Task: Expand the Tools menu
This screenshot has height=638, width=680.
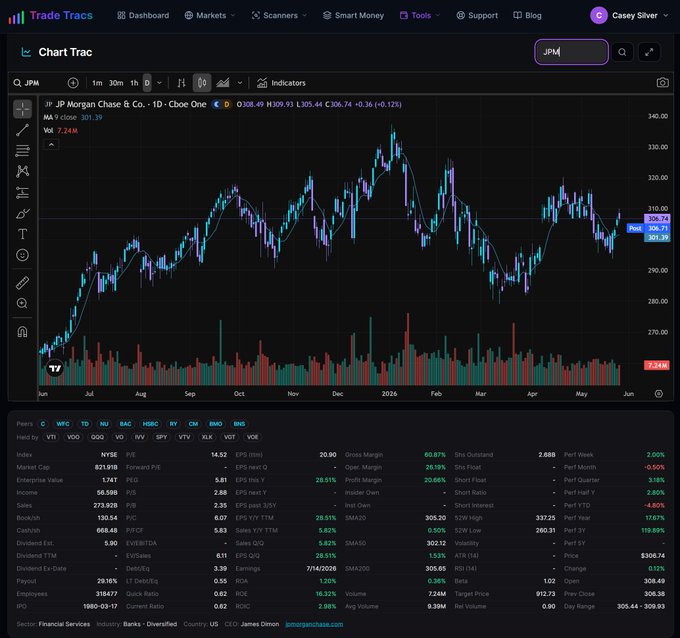Action: (x=420, y=16)
